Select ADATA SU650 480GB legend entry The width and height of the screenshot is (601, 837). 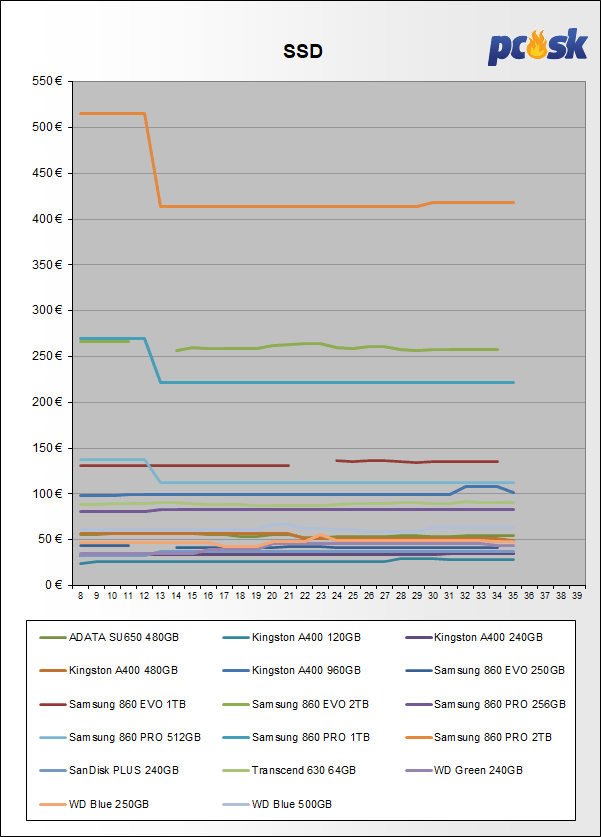coord(109,637)
